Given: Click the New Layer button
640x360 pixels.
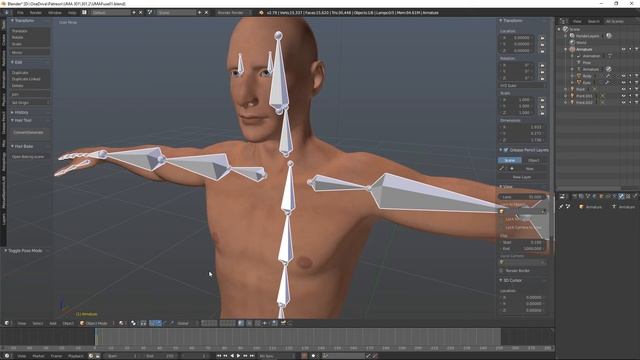Looking at the screenshot, I should [522, 177].
